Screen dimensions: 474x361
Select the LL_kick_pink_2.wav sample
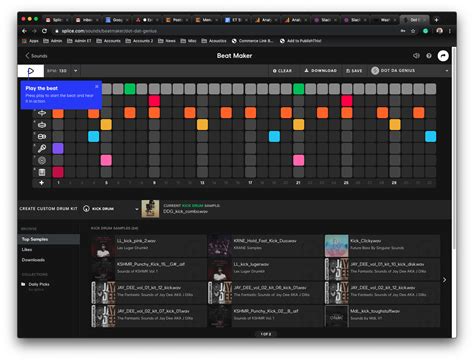point(149,246)
